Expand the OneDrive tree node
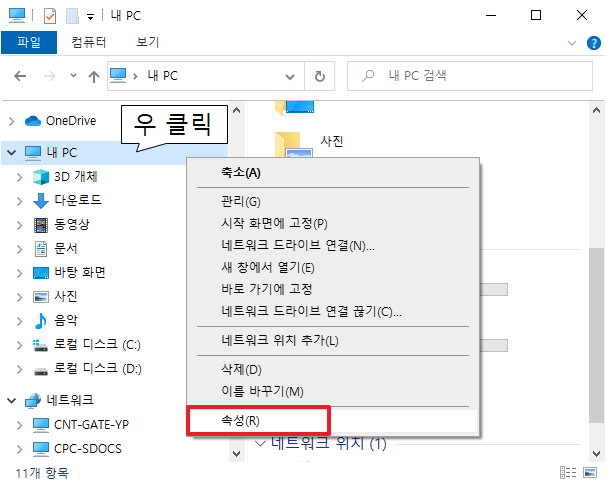 [11, 121]
